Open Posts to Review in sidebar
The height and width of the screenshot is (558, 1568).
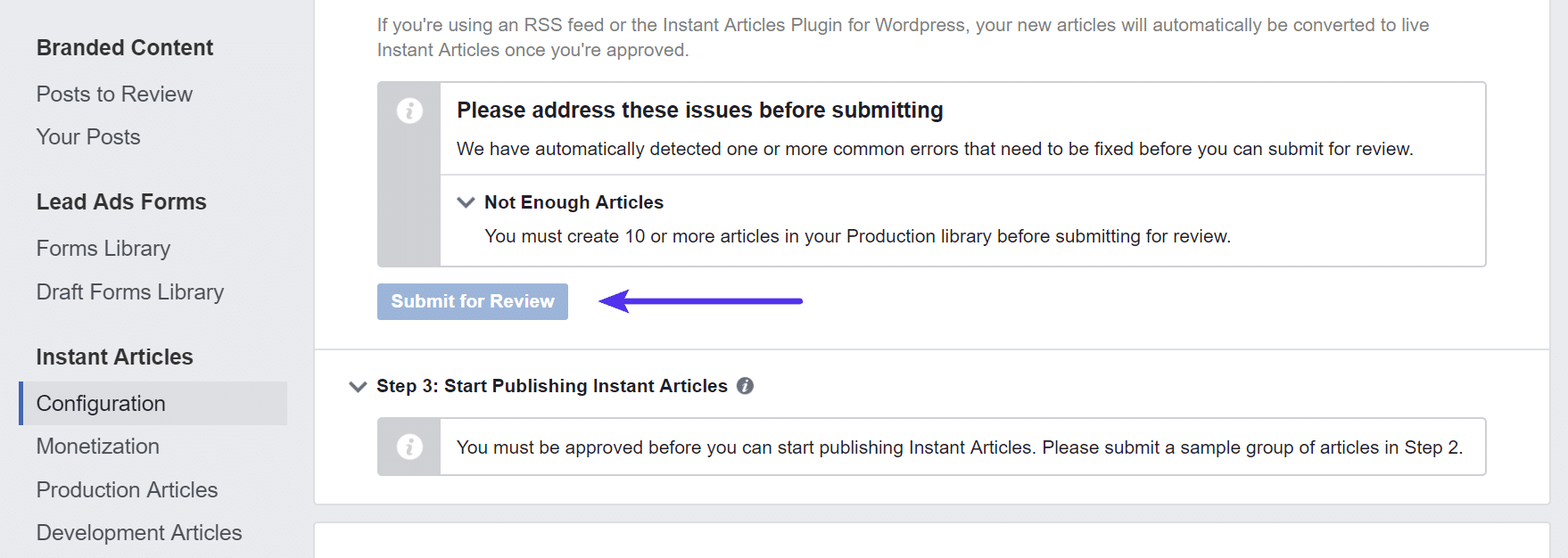114,94
